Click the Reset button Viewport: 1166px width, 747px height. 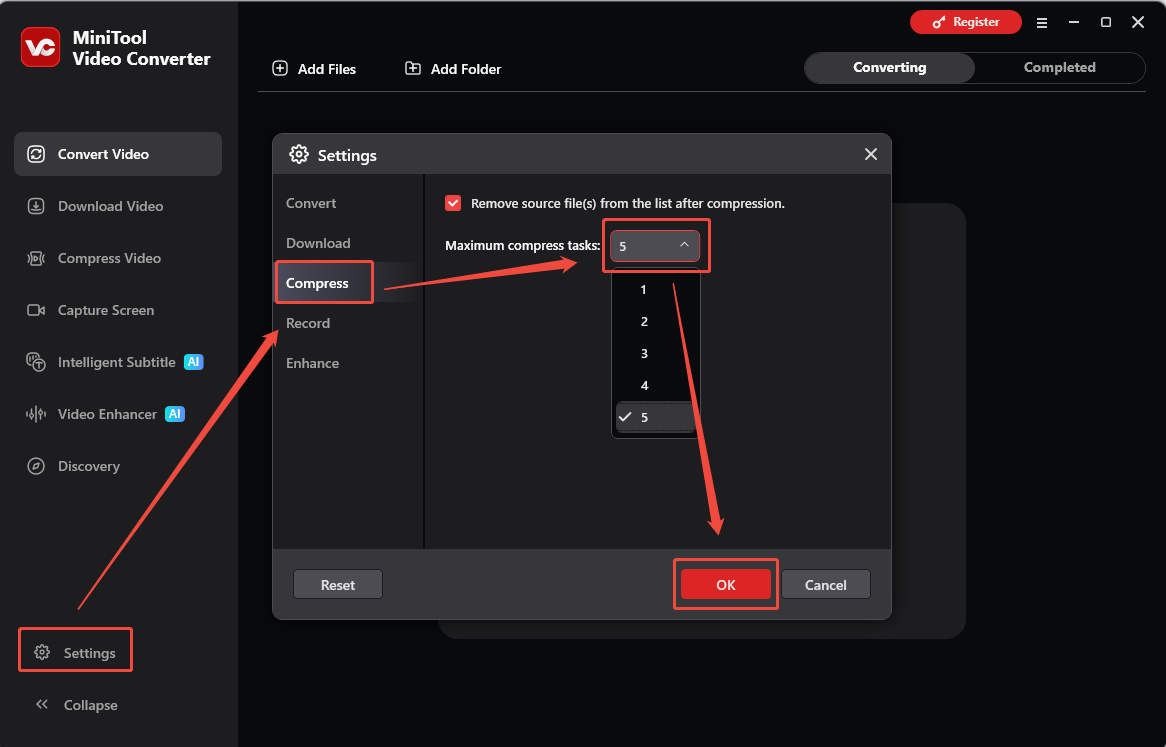coord(338,584)
